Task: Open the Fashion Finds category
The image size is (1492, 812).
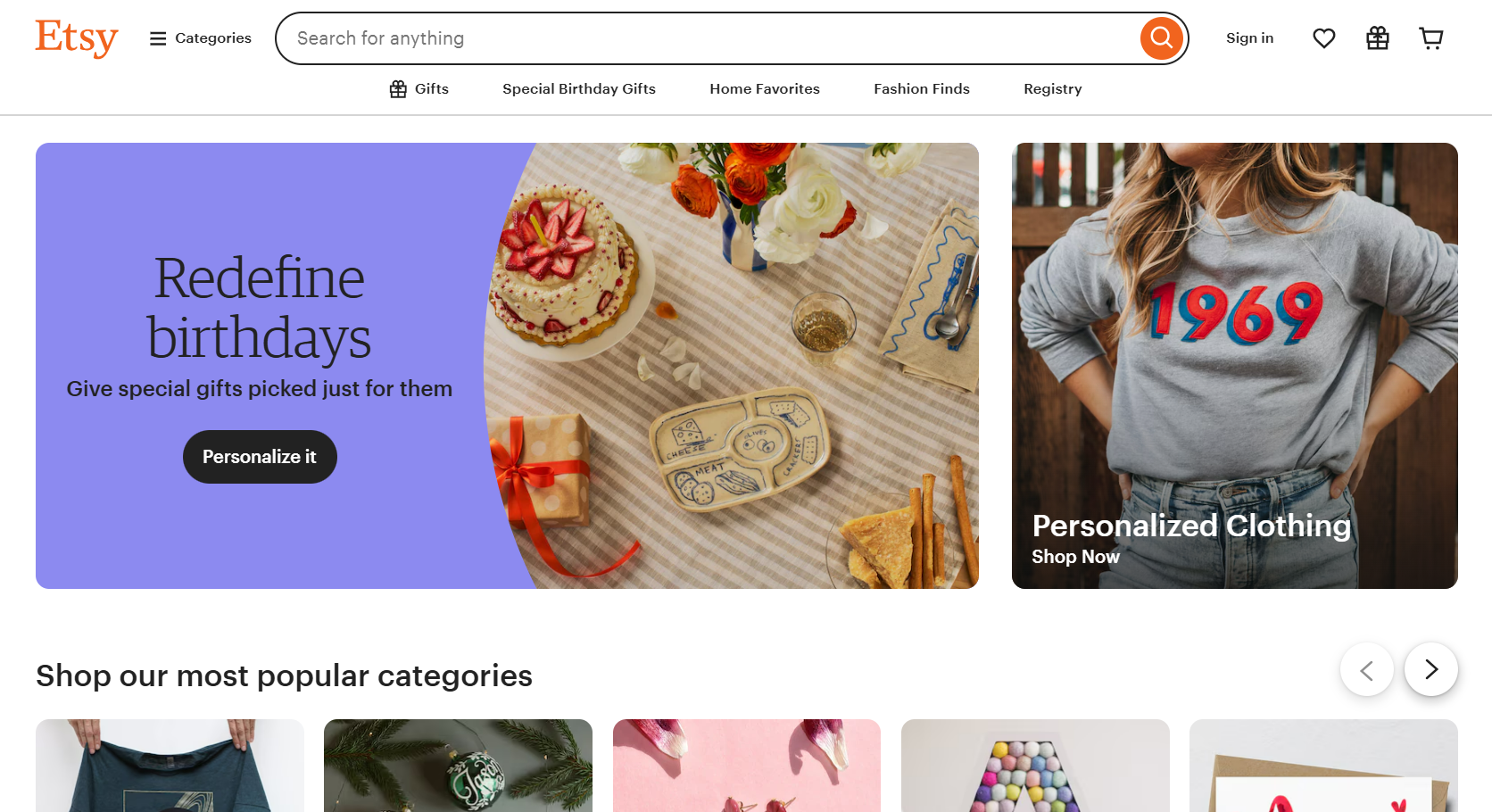Action: [921, 88]
